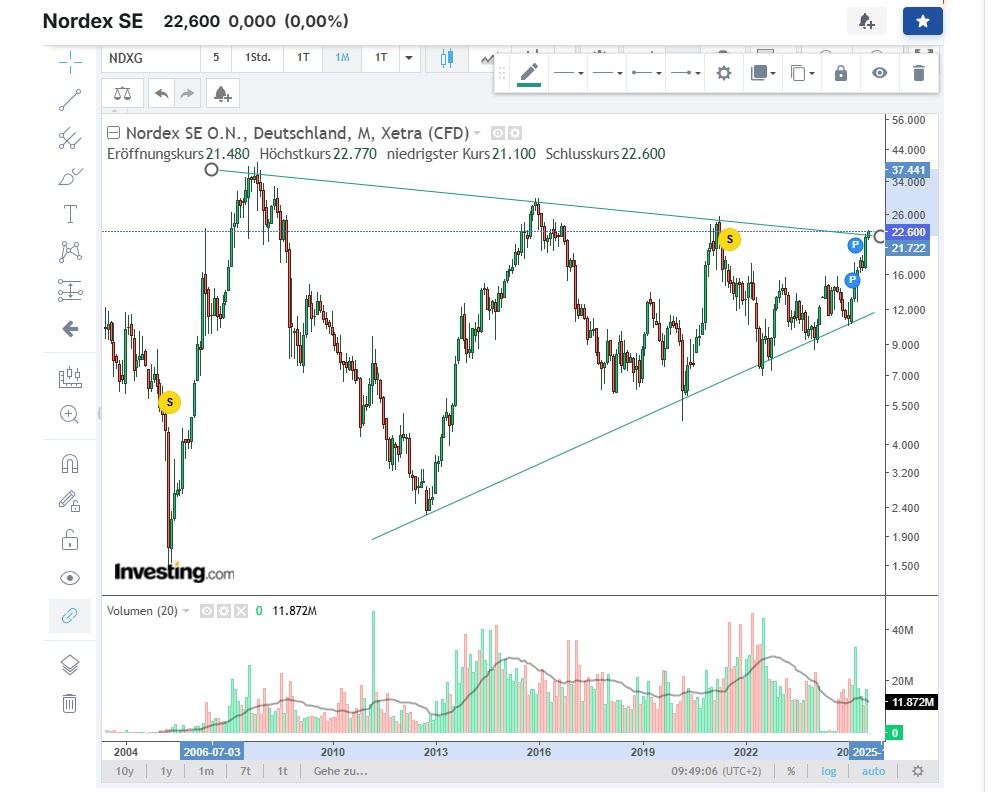Lock the selected trend line
This screenshot has height=792, width=991.
[841, 74]
